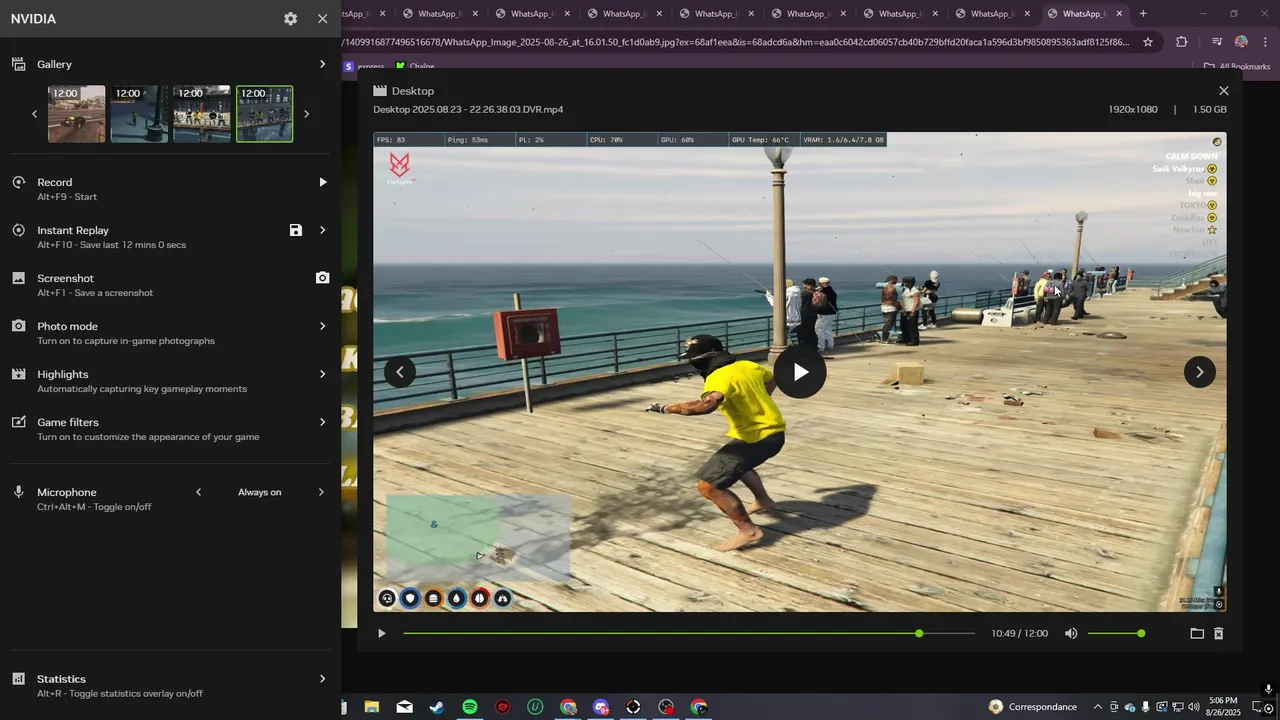Click the Microphone icon

click(x=18, y=492)
